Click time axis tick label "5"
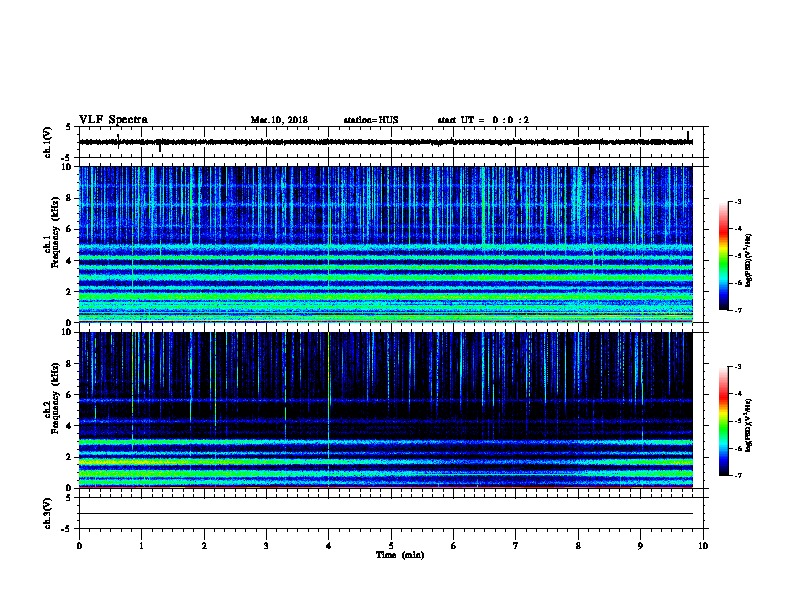The height and width of the screenshot is (612, 792). coord(391,546)
